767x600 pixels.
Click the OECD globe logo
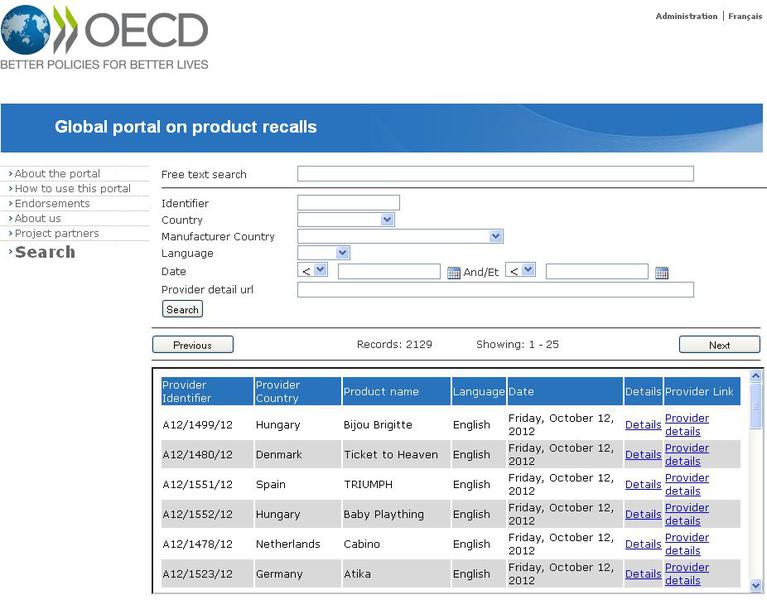coord(25,30)
